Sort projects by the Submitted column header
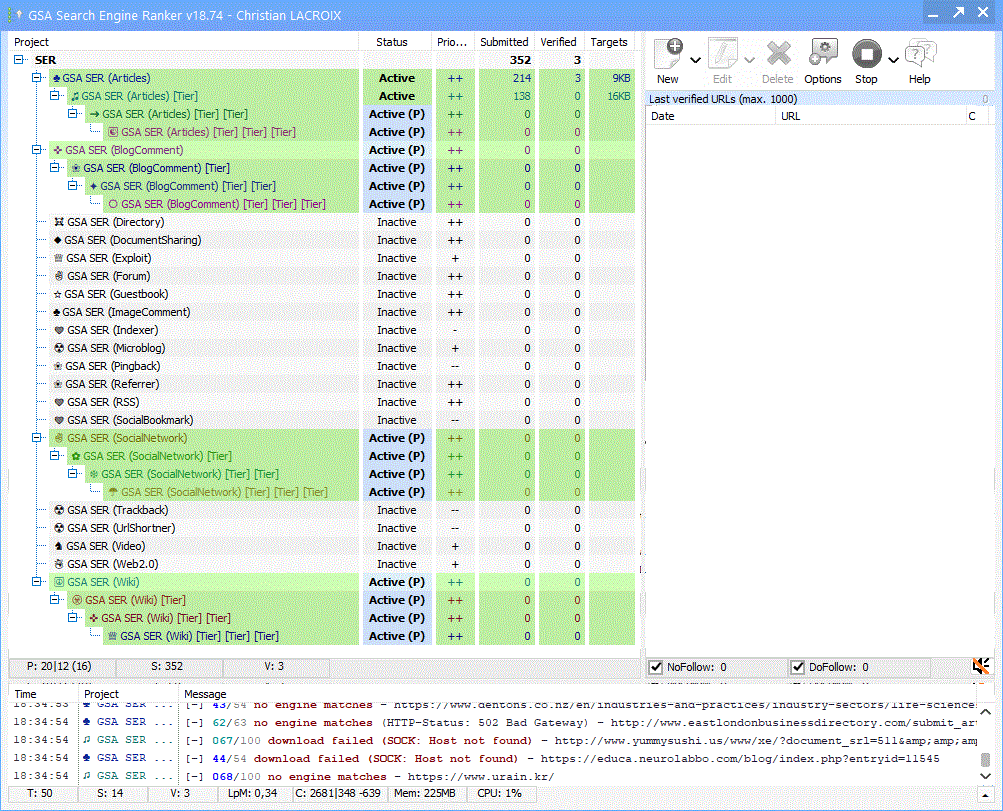This screenshot has height=811, width=1003. tap(504, 42)
